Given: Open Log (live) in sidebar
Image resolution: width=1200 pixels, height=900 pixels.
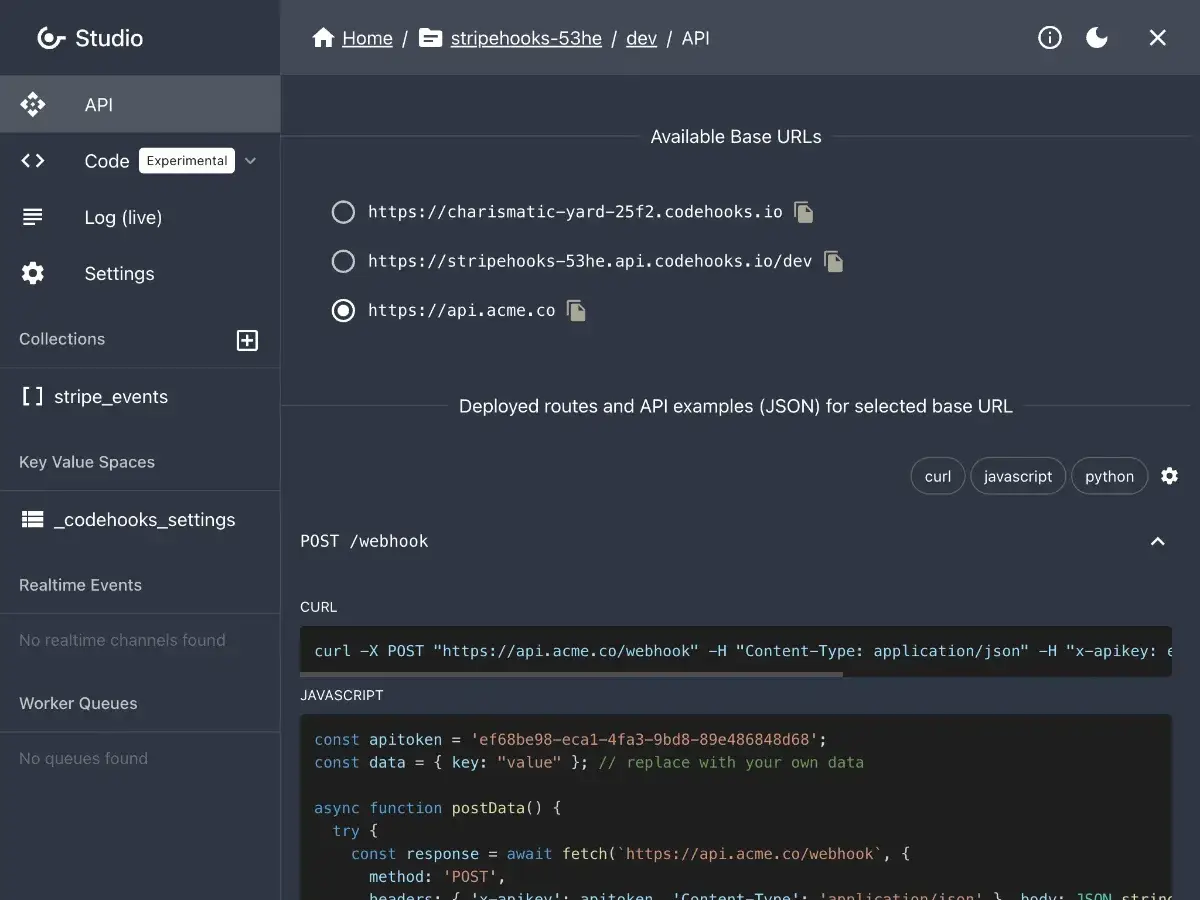Looking at the screenshot, I should (140, 217).
